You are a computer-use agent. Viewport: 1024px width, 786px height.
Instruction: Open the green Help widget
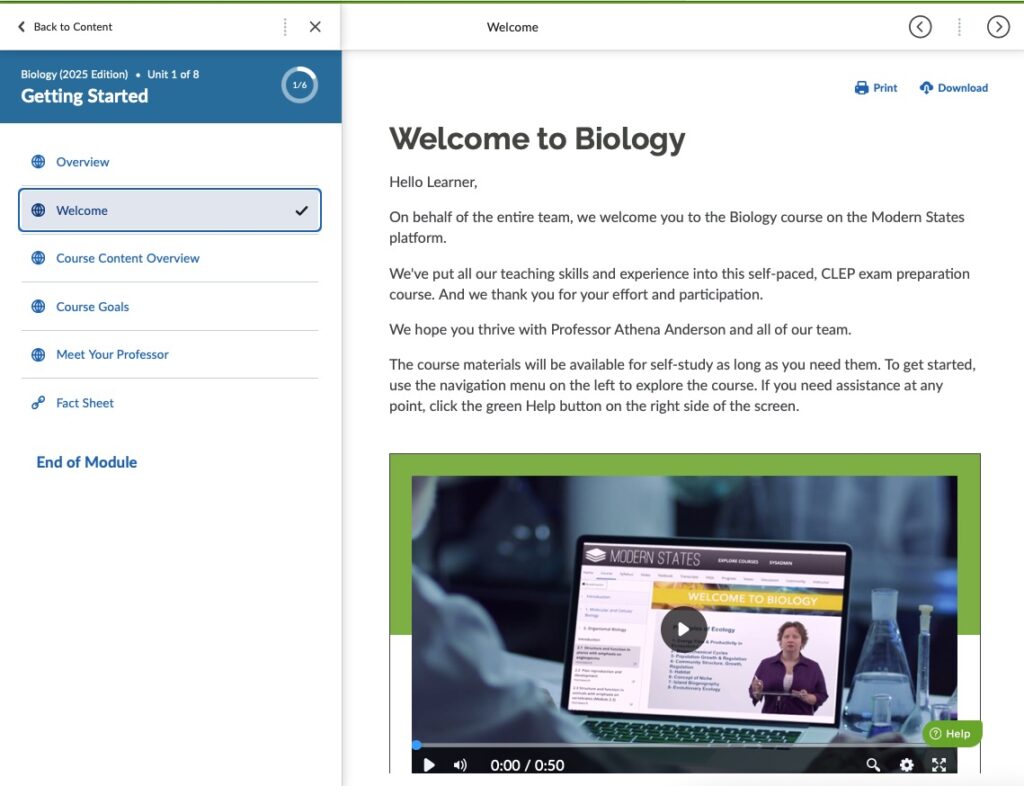(950, 733)
